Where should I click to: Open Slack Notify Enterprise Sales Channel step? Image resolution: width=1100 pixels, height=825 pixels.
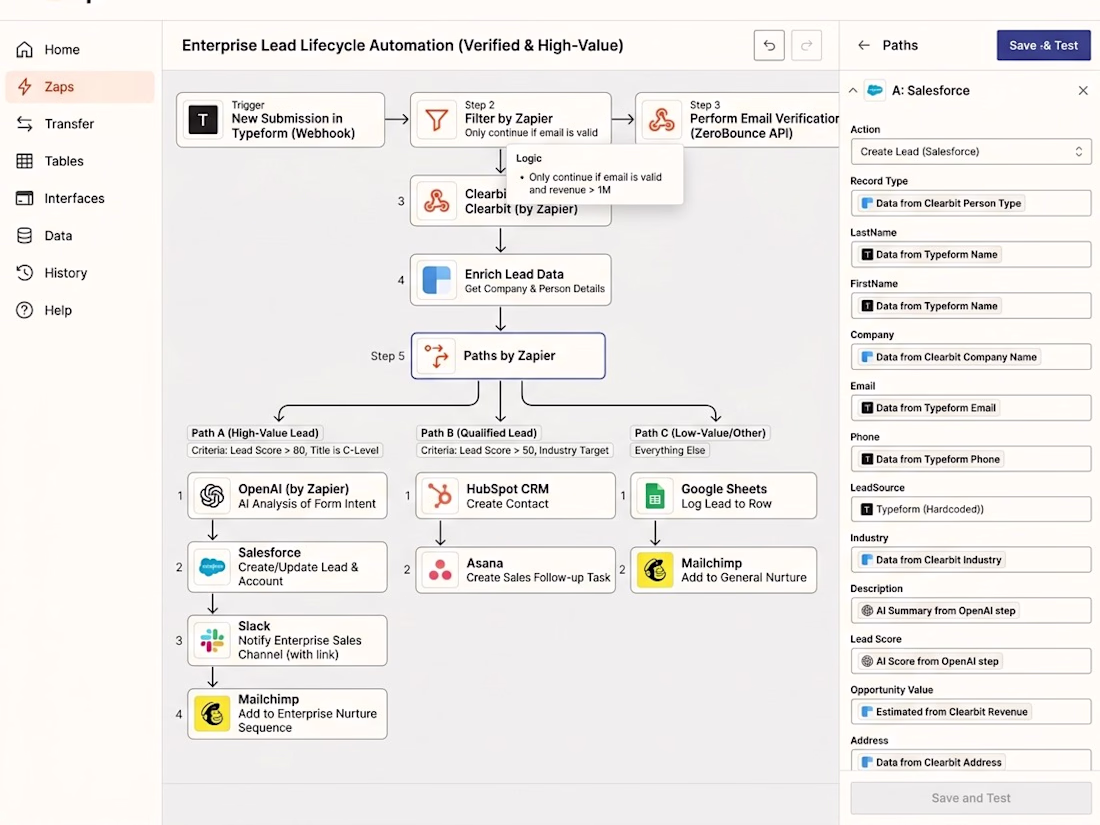coord(288,640)
